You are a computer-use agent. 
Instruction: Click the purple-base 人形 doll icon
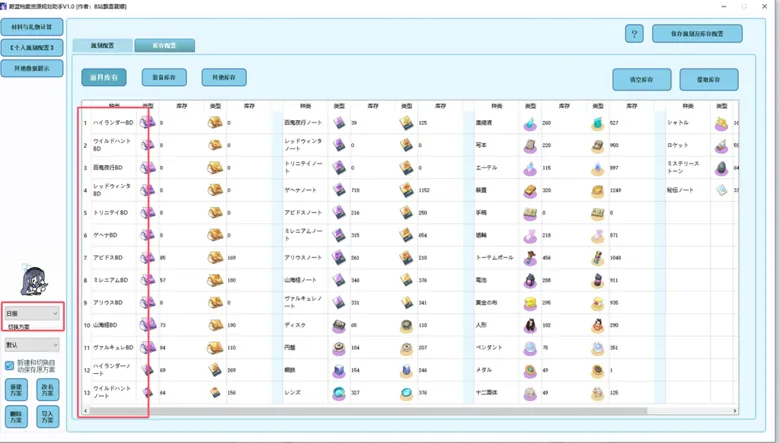[x=530, y=325]
